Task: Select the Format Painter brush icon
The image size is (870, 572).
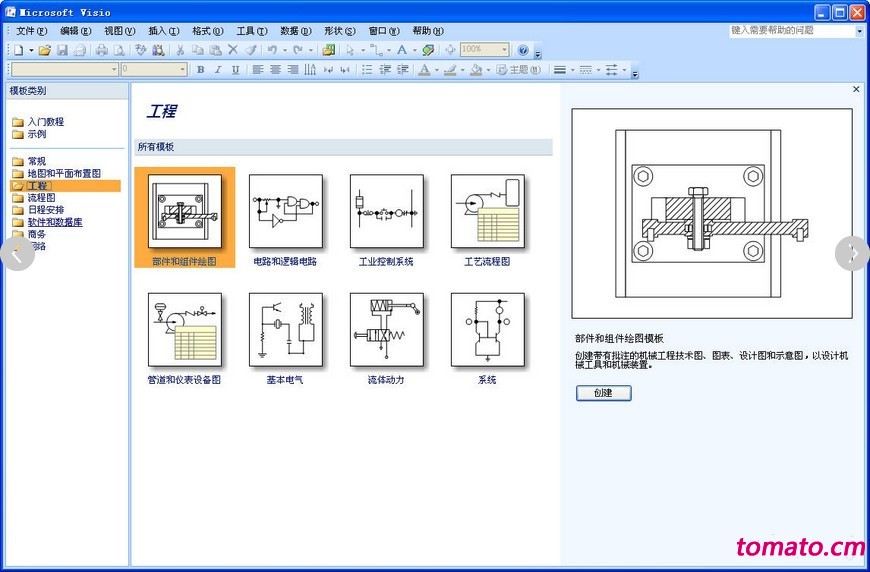Action: (251, 50)
